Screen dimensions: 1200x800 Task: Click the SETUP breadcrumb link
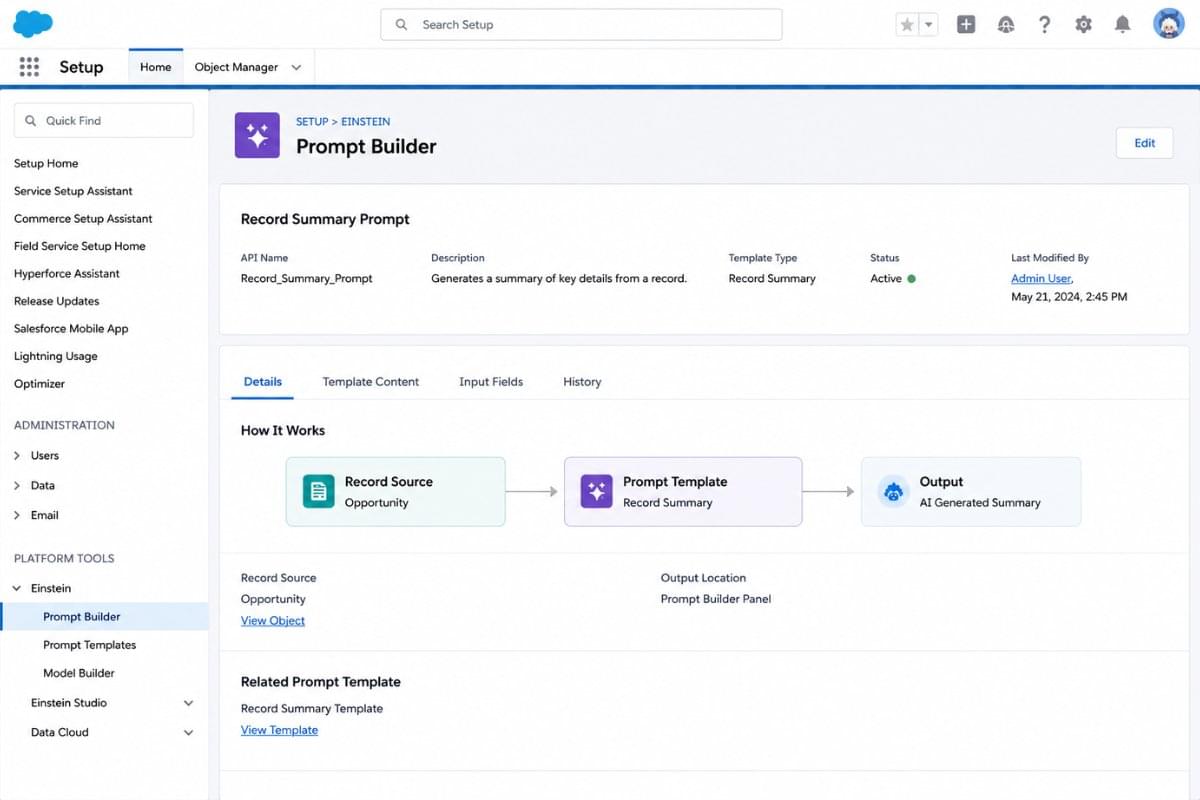(x=312, y=121)
